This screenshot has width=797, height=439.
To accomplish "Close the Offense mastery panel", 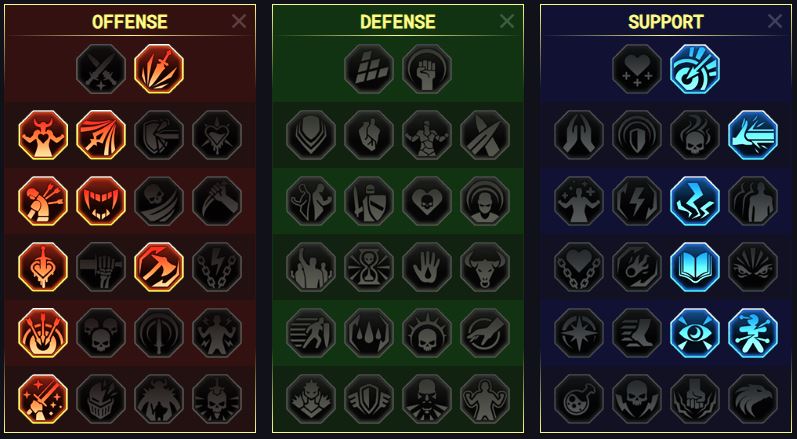I will (239, 21).
